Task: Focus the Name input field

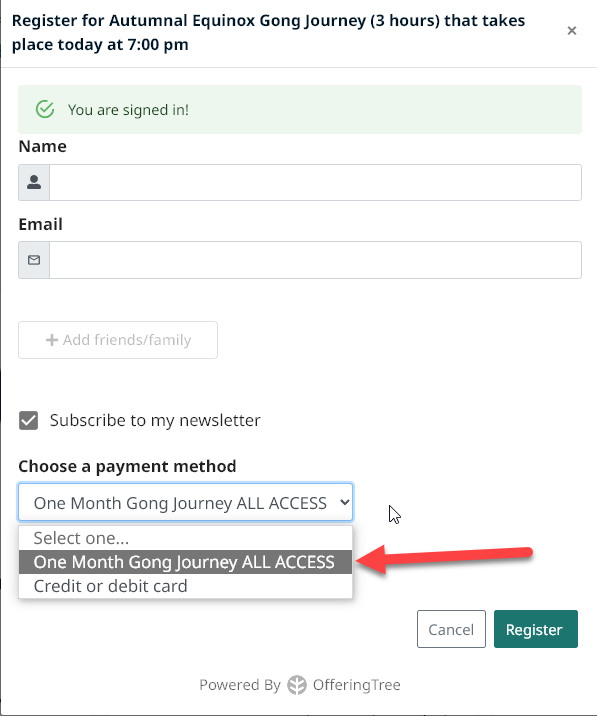Action: pos(315,182)
